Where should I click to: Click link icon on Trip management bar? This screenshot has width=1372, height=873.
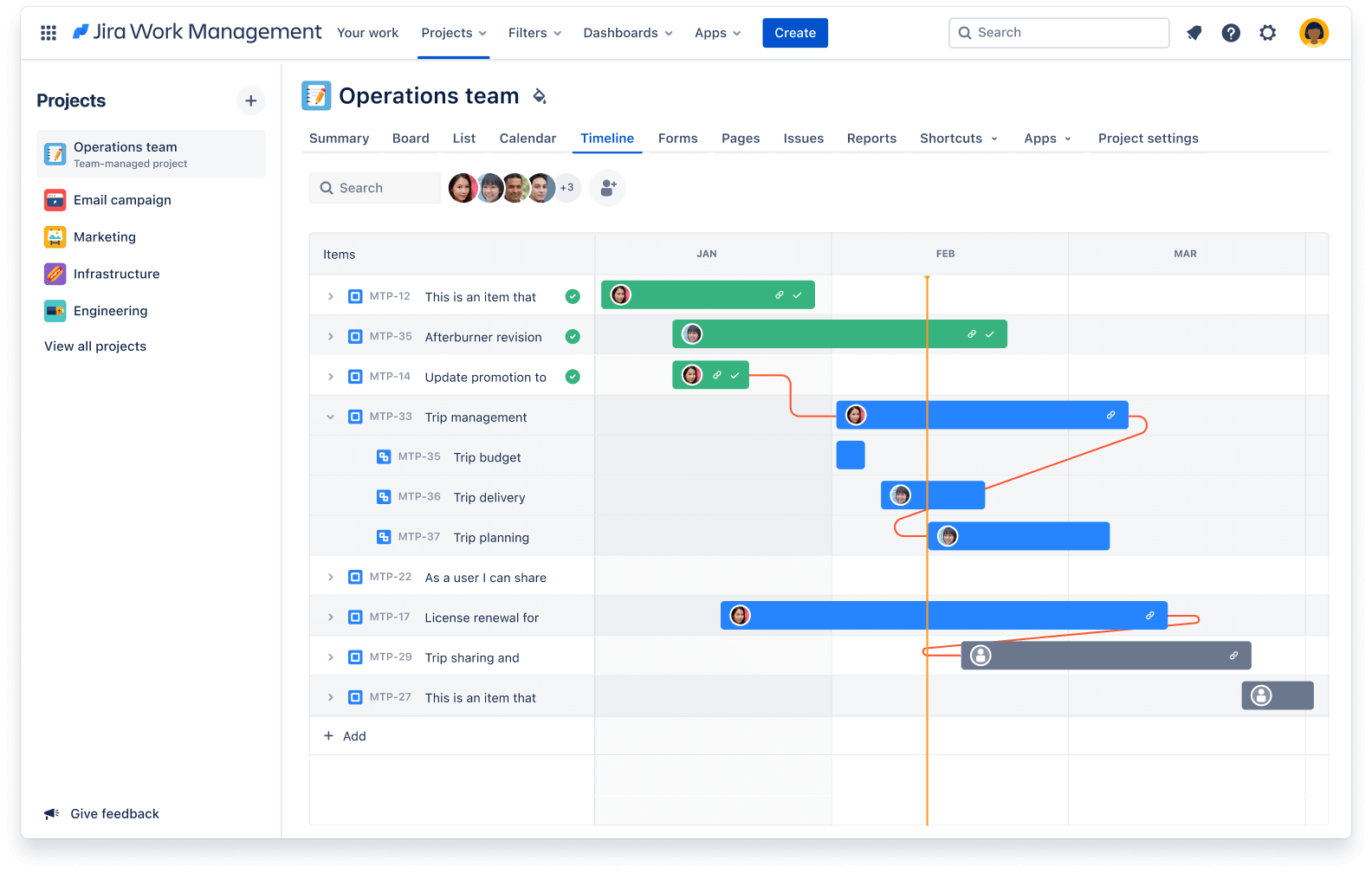pyautogui.click(x=1110, y=416)
